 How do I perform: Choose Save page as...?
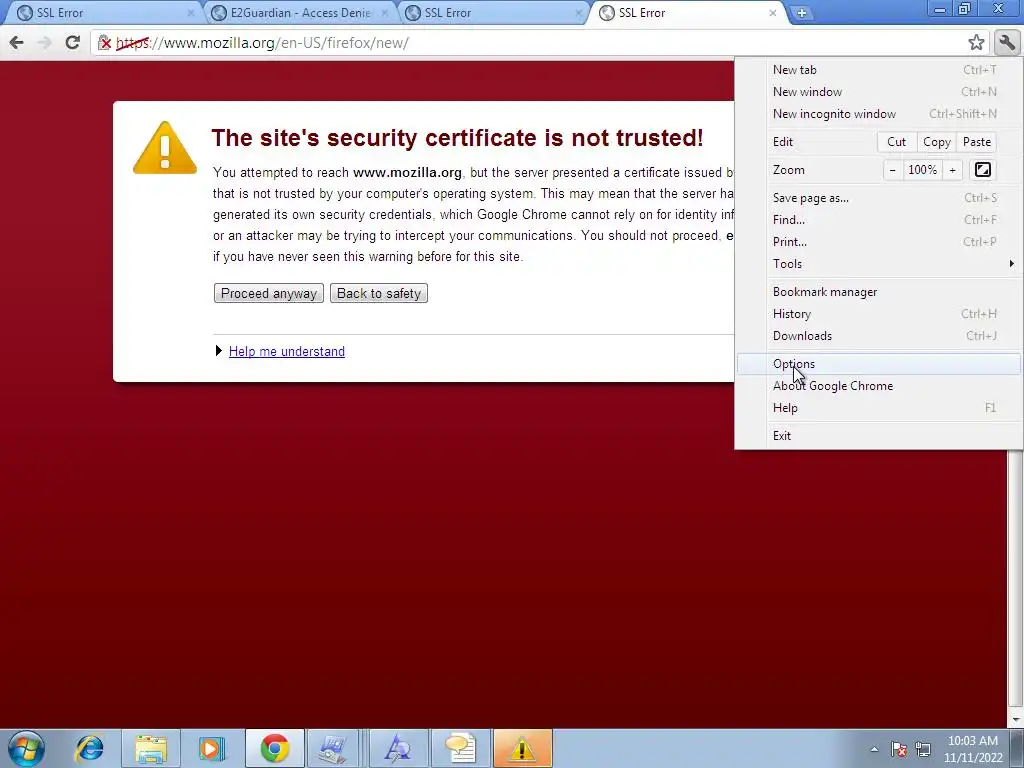[x=878, y=198]
